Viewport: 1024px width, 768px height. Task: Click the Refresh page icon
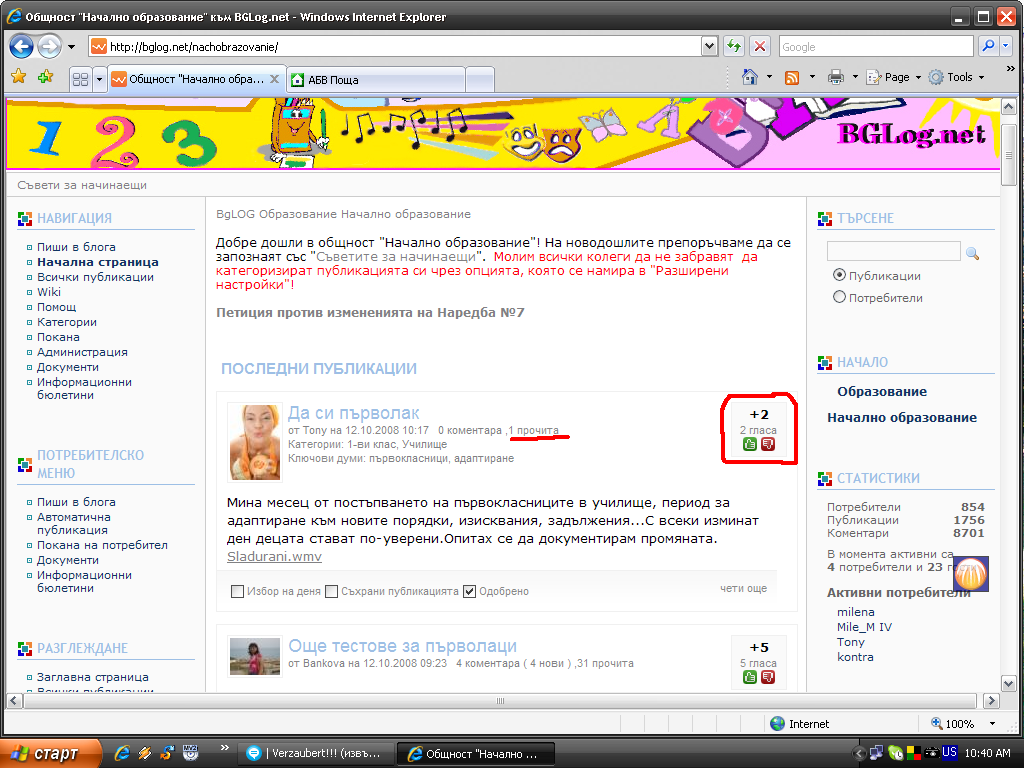[x=734, y=46]
